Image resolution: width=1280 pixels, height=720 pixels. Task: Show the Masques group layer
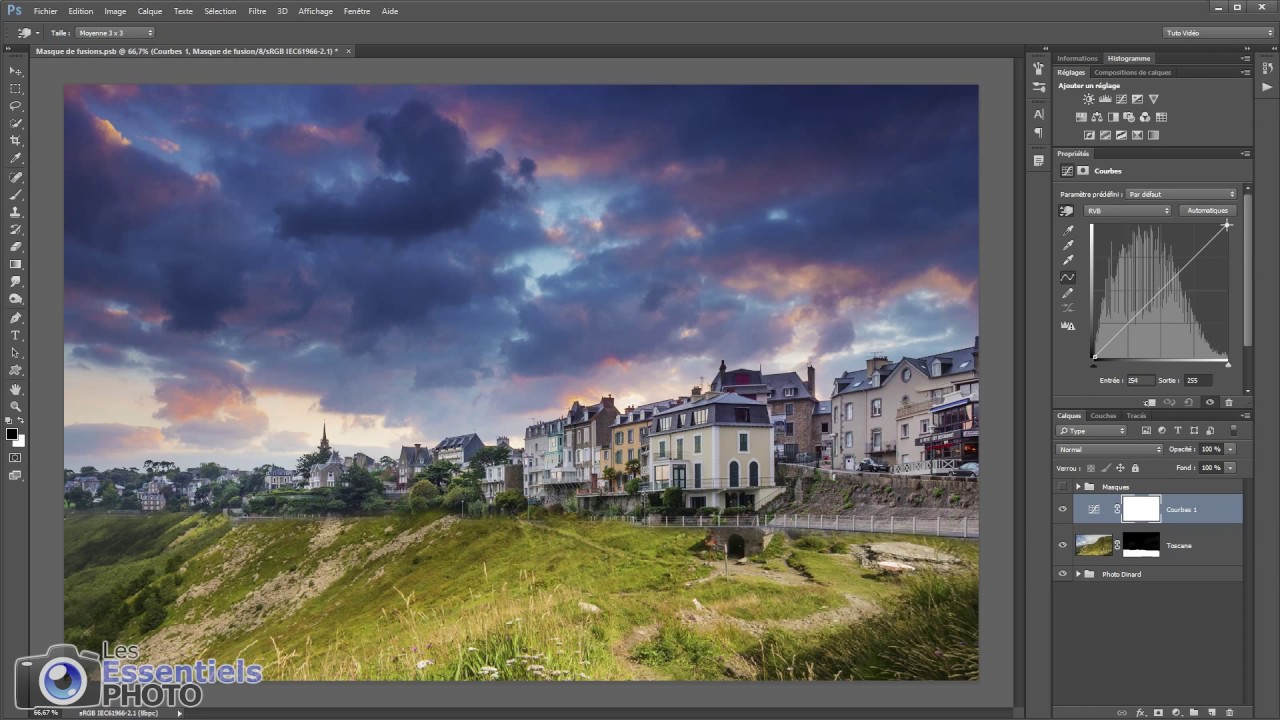tap(1062, 487)
